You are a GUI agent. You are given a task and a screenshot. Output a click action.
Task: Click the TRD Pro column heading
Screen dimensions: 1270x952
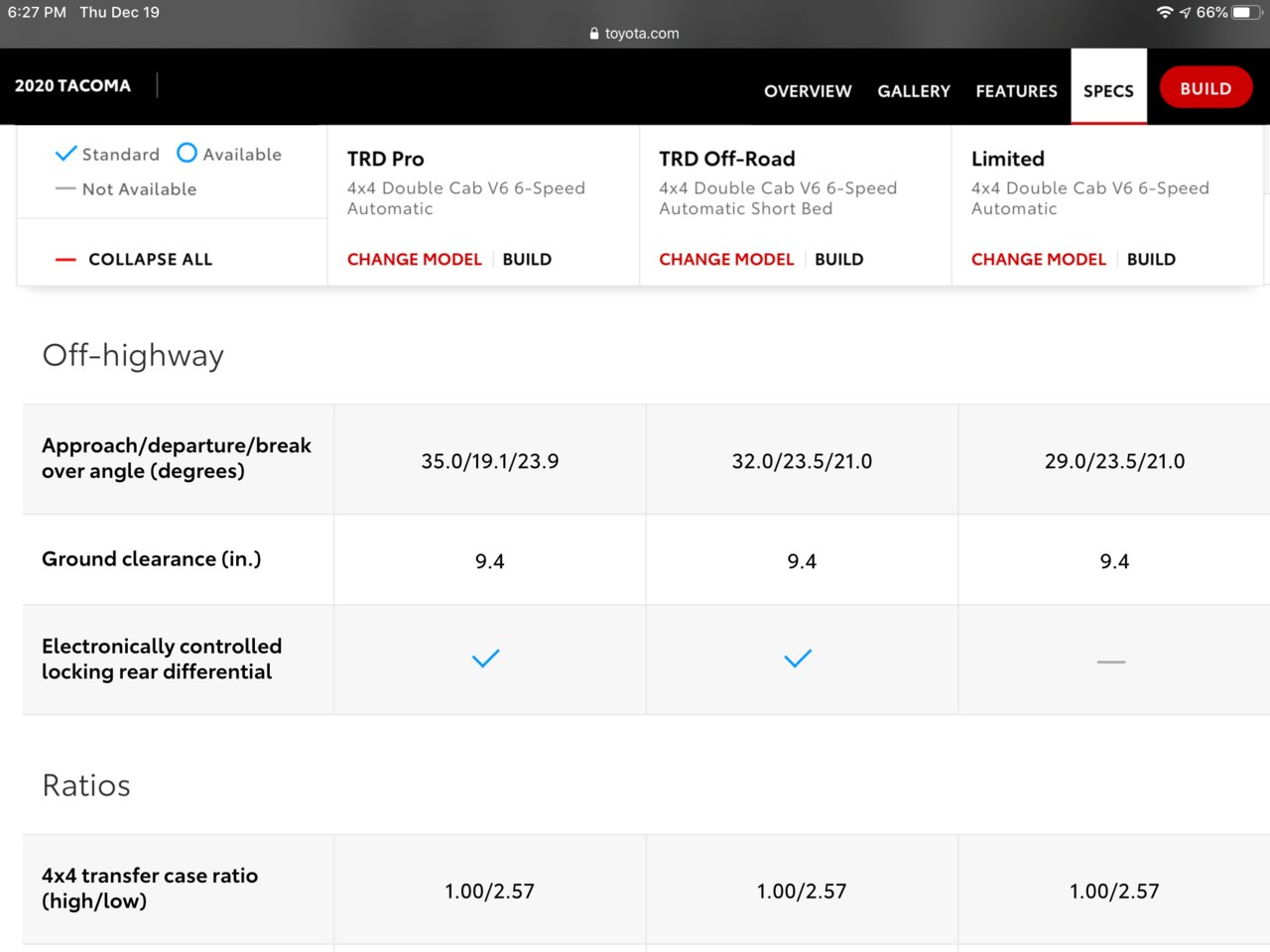click(x=386, y=159)
